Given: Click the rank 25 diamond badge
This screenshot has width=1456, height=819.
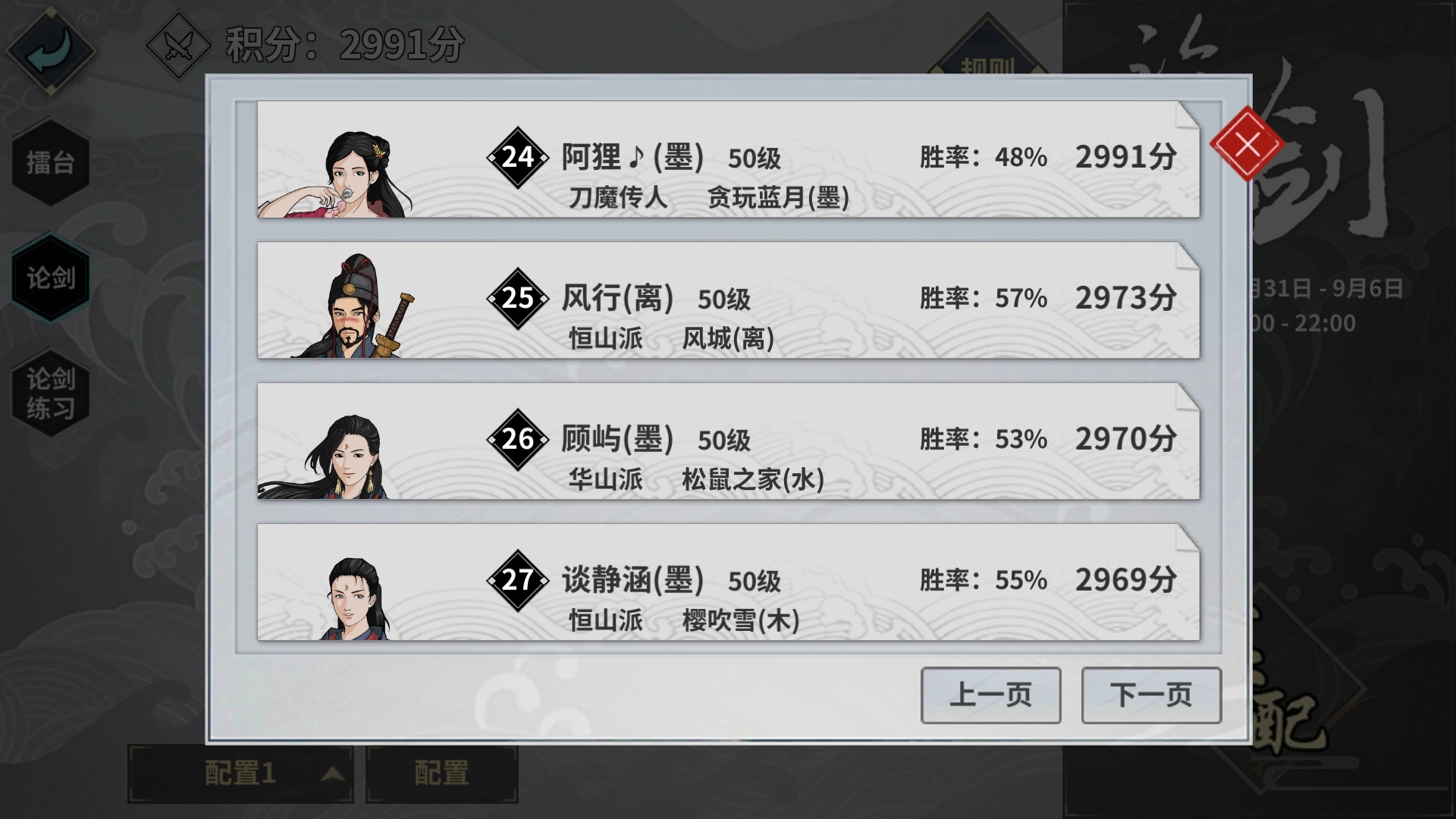Looking at the screenshot, I should click(518, 299).
